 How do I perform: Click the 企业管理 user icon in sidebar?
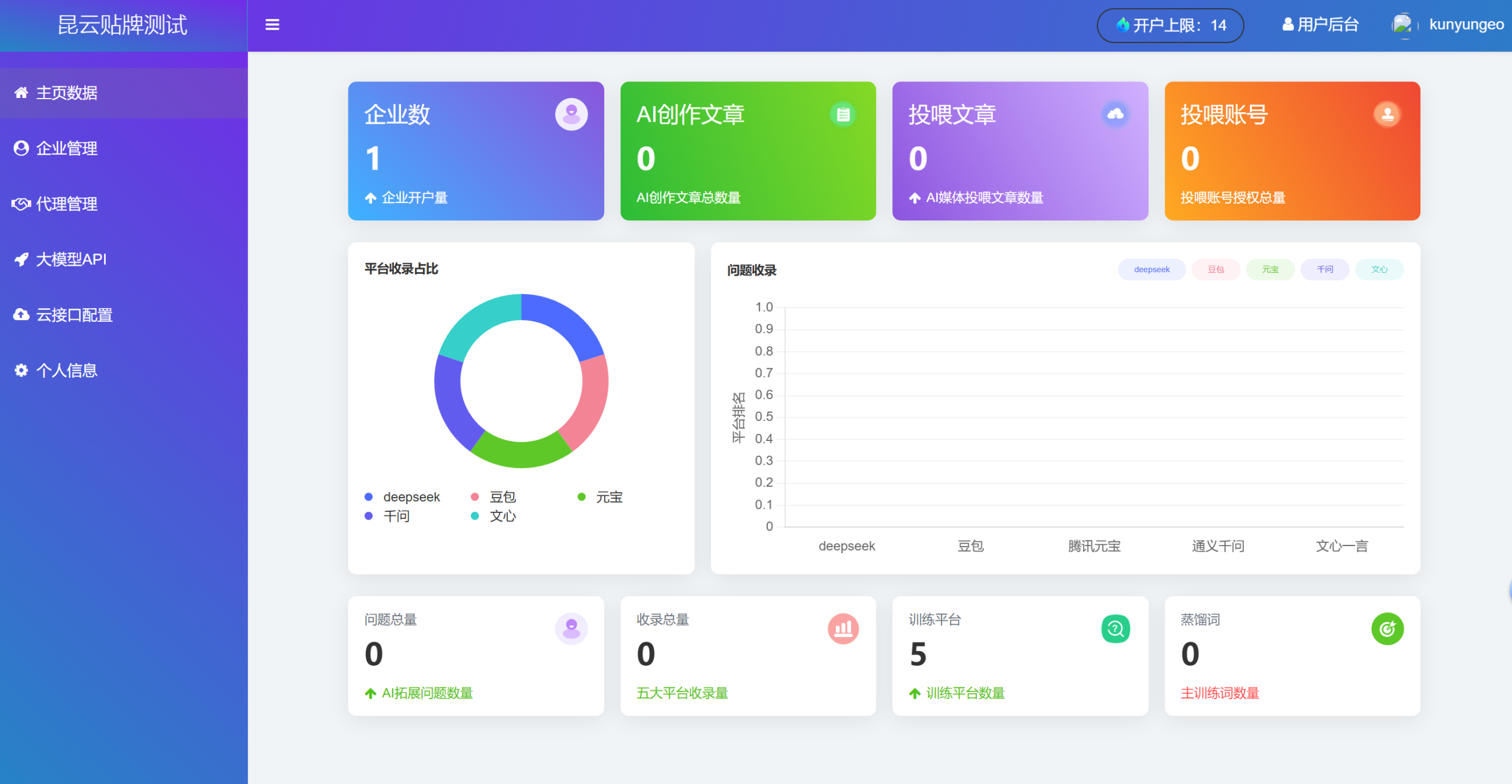(x=21, y=148)
